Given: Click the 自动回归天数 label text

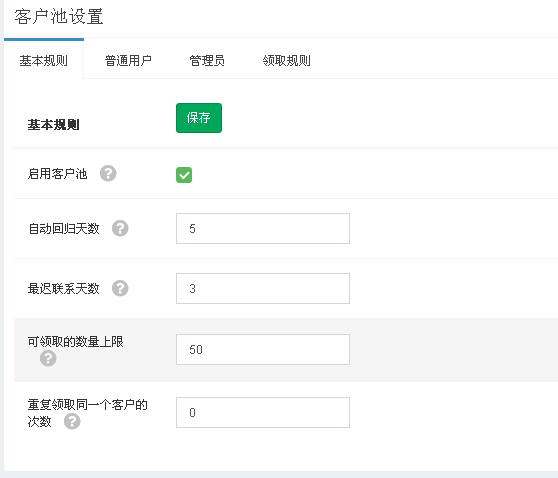Looking at the screenshot, I should pyautogui.click(x=64, y=229).
